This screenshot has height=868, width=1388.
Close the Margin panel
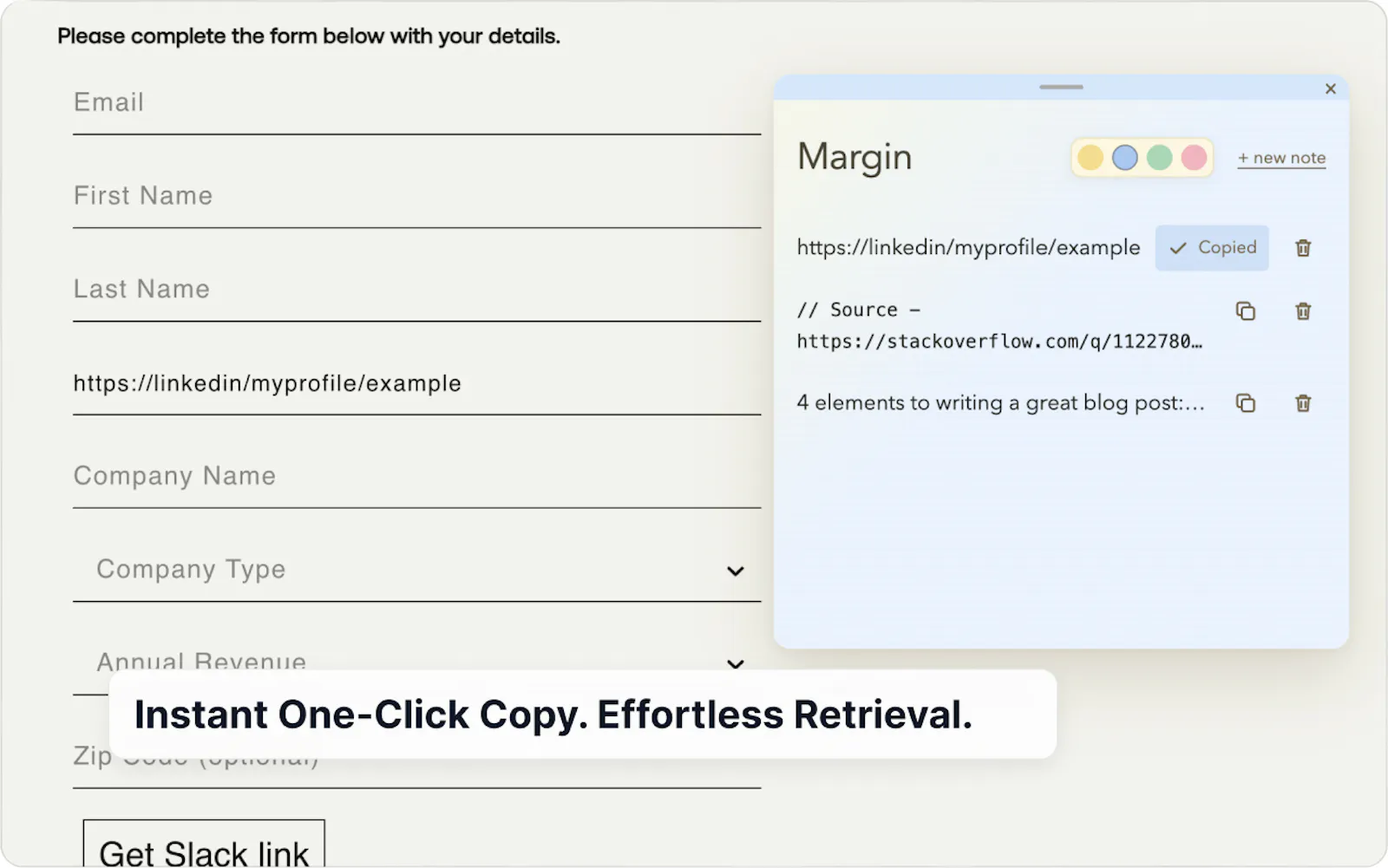click(1331, 88)
